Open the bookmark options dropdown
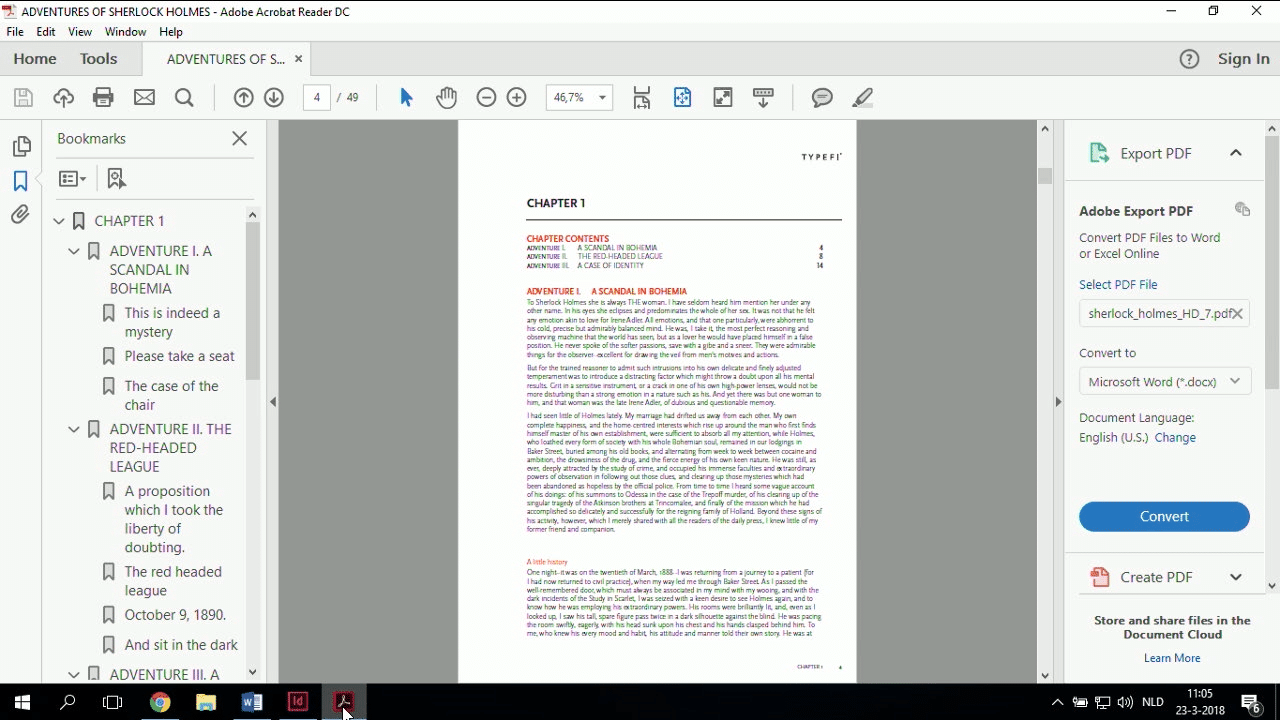 pos(72,178)
